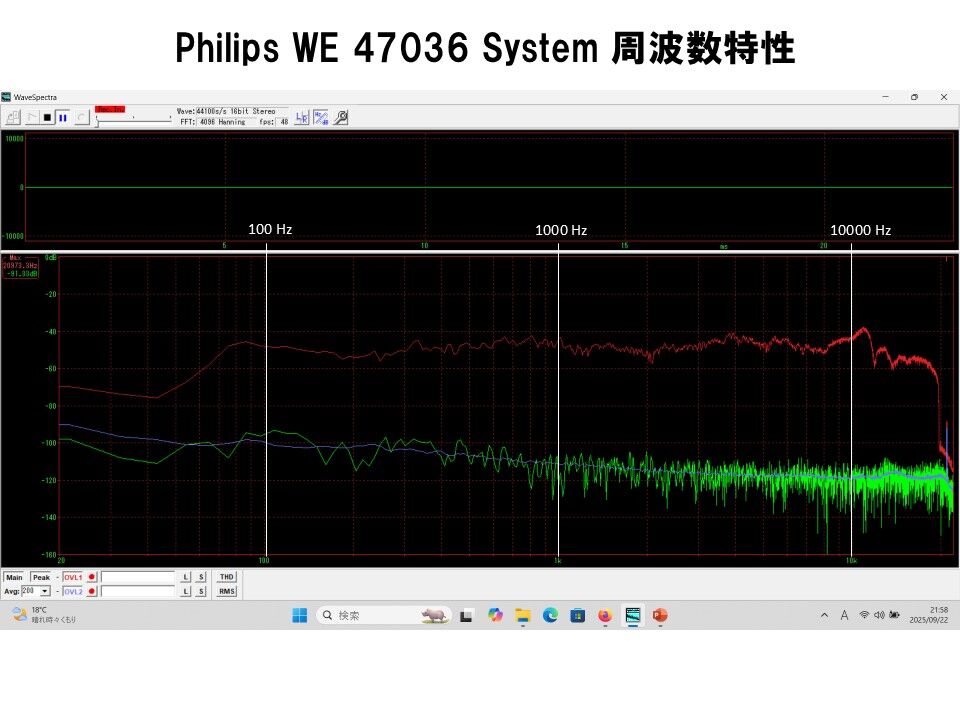
Task: Enable RMS measurement display
Action: (x=227, y=591)
